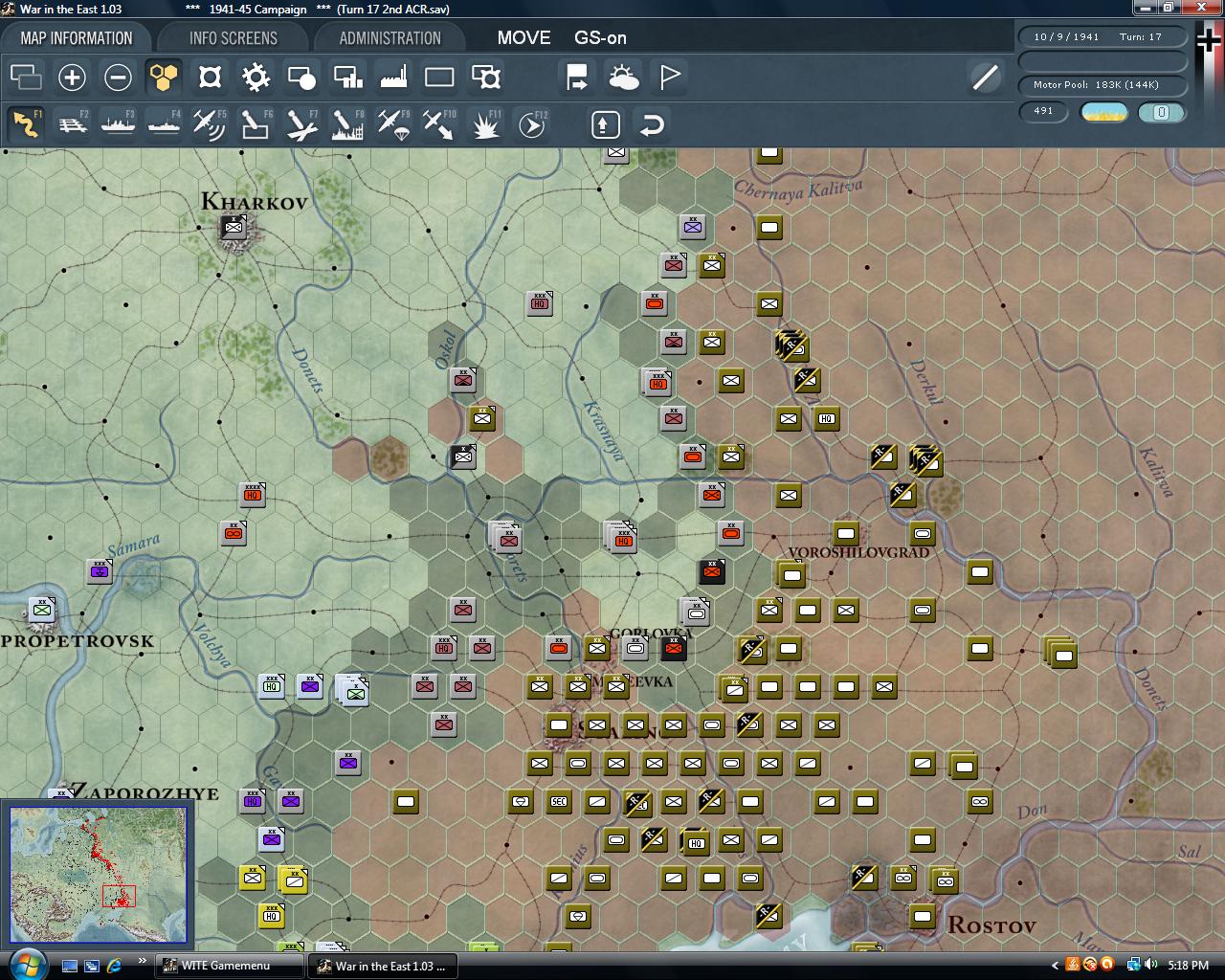This screenshot has height=980, width=1225.
Task: Toggle the gear-shaped map overlay icon
Action: pyautogui.click(x=256, y=77)
